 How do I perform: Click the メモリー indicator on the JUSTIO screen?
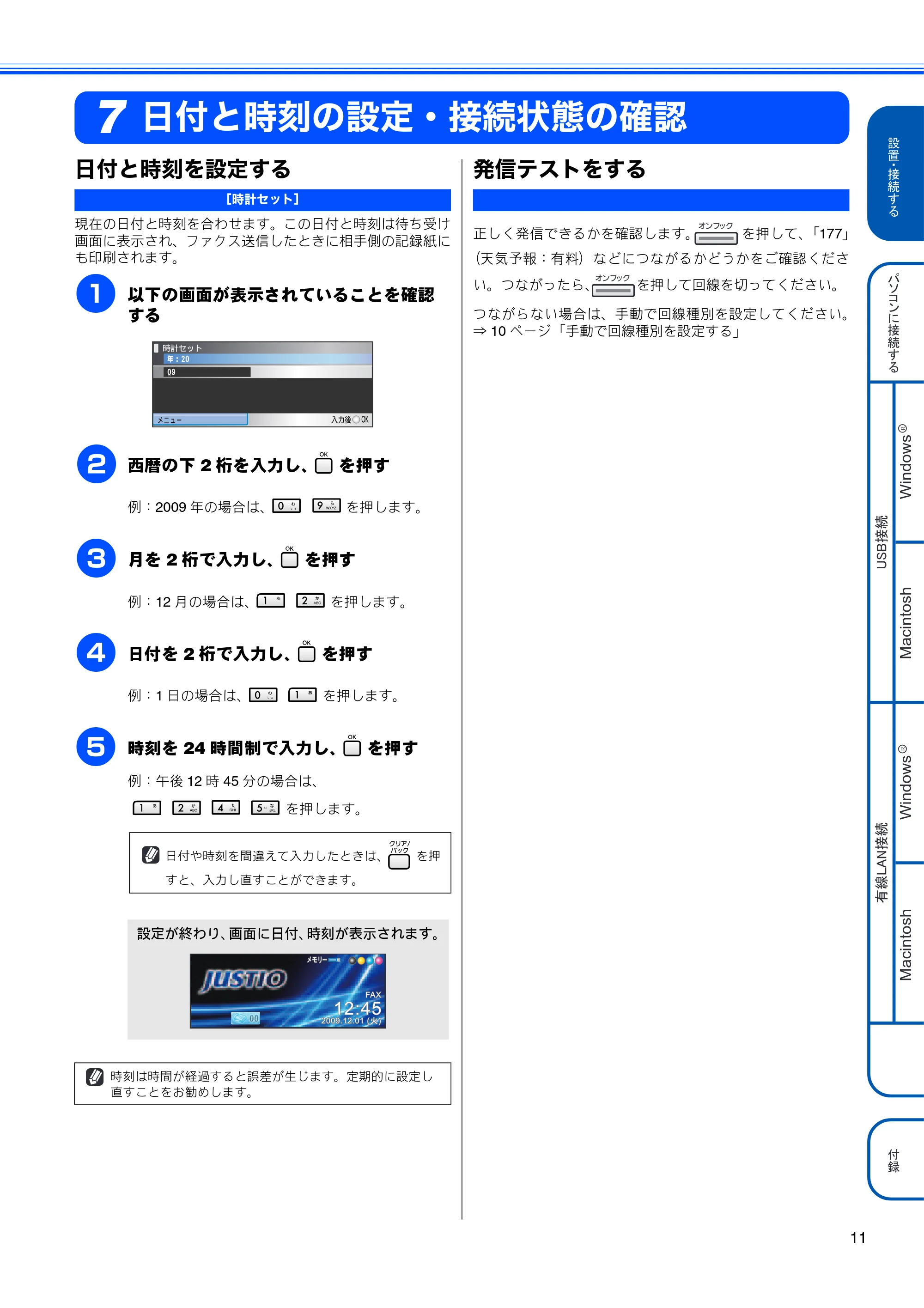tap(323, 960)
